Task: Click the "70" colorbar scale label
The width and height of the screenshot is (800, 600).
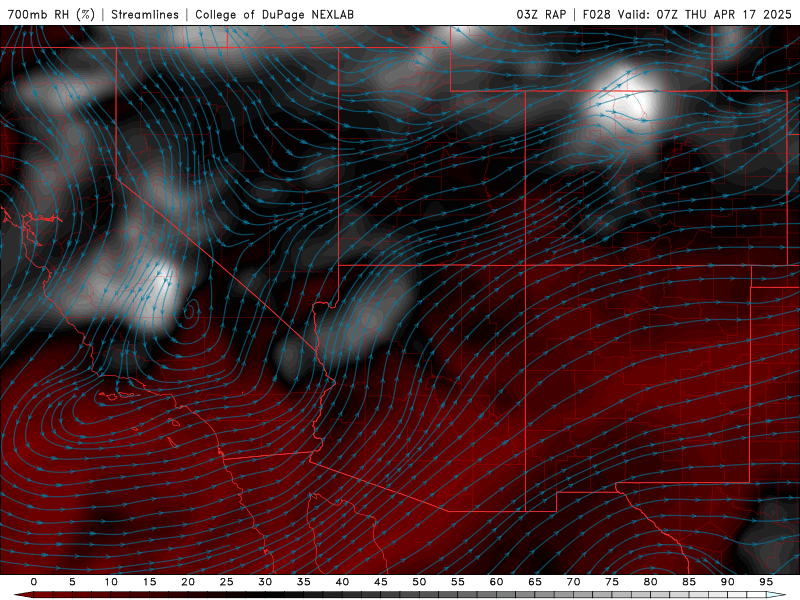Action: pyautogui.click(x=573, y=582)
